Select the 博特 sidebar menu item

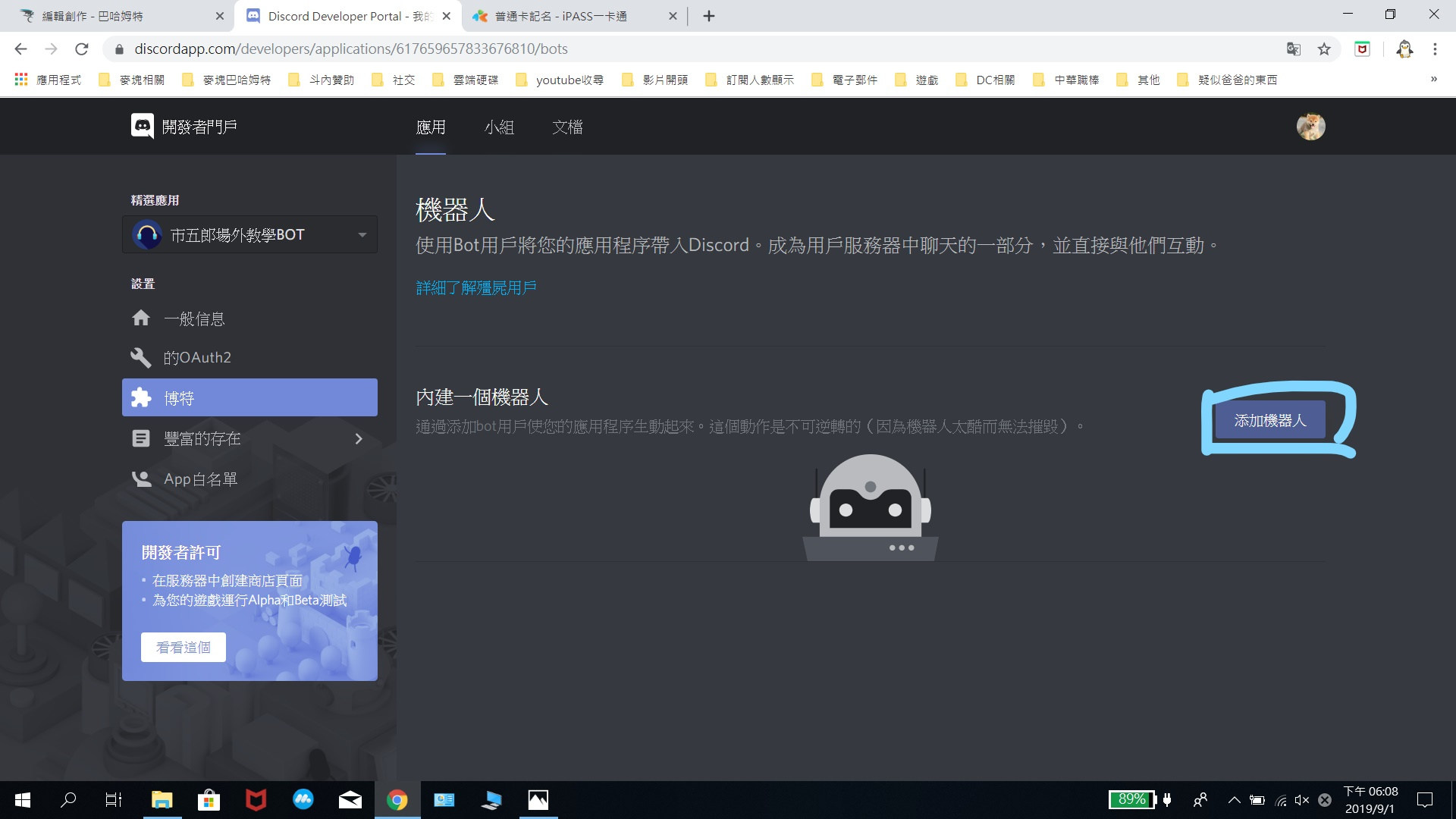(x=249, y=397)
